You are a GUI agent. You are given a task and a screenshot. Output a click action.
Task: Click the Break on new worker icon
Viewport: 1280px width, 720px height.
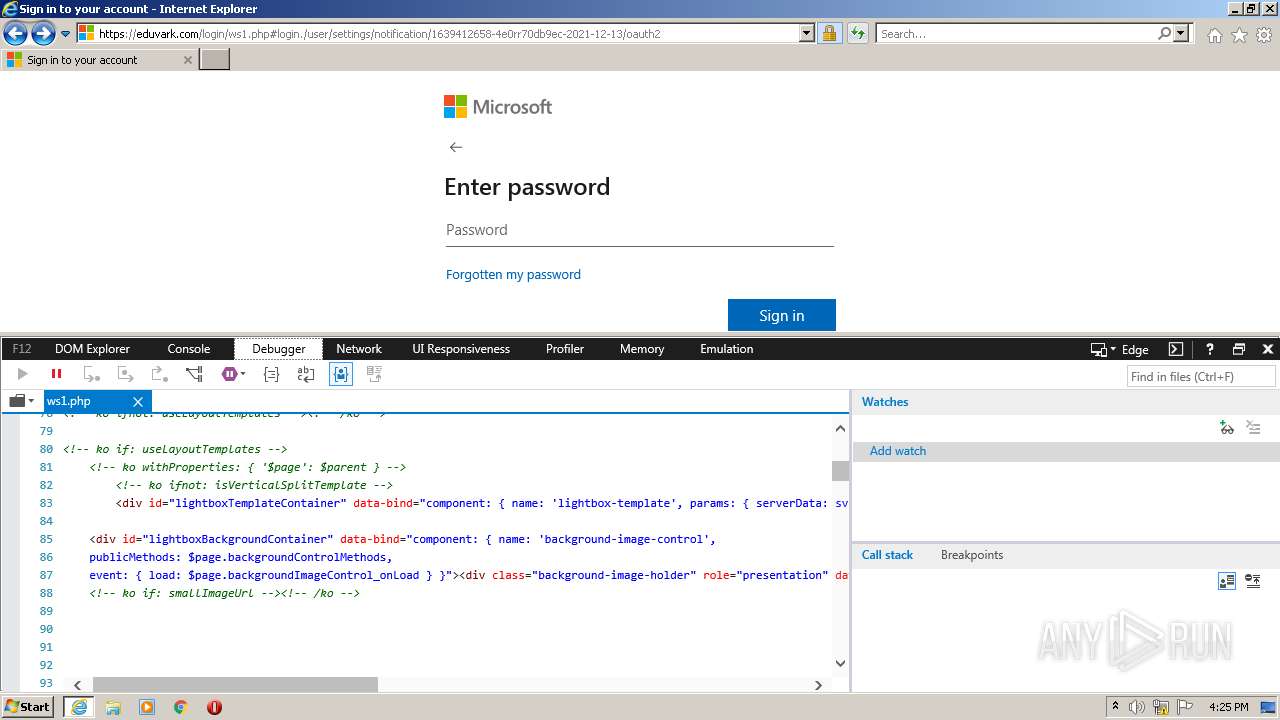(194, 374)
